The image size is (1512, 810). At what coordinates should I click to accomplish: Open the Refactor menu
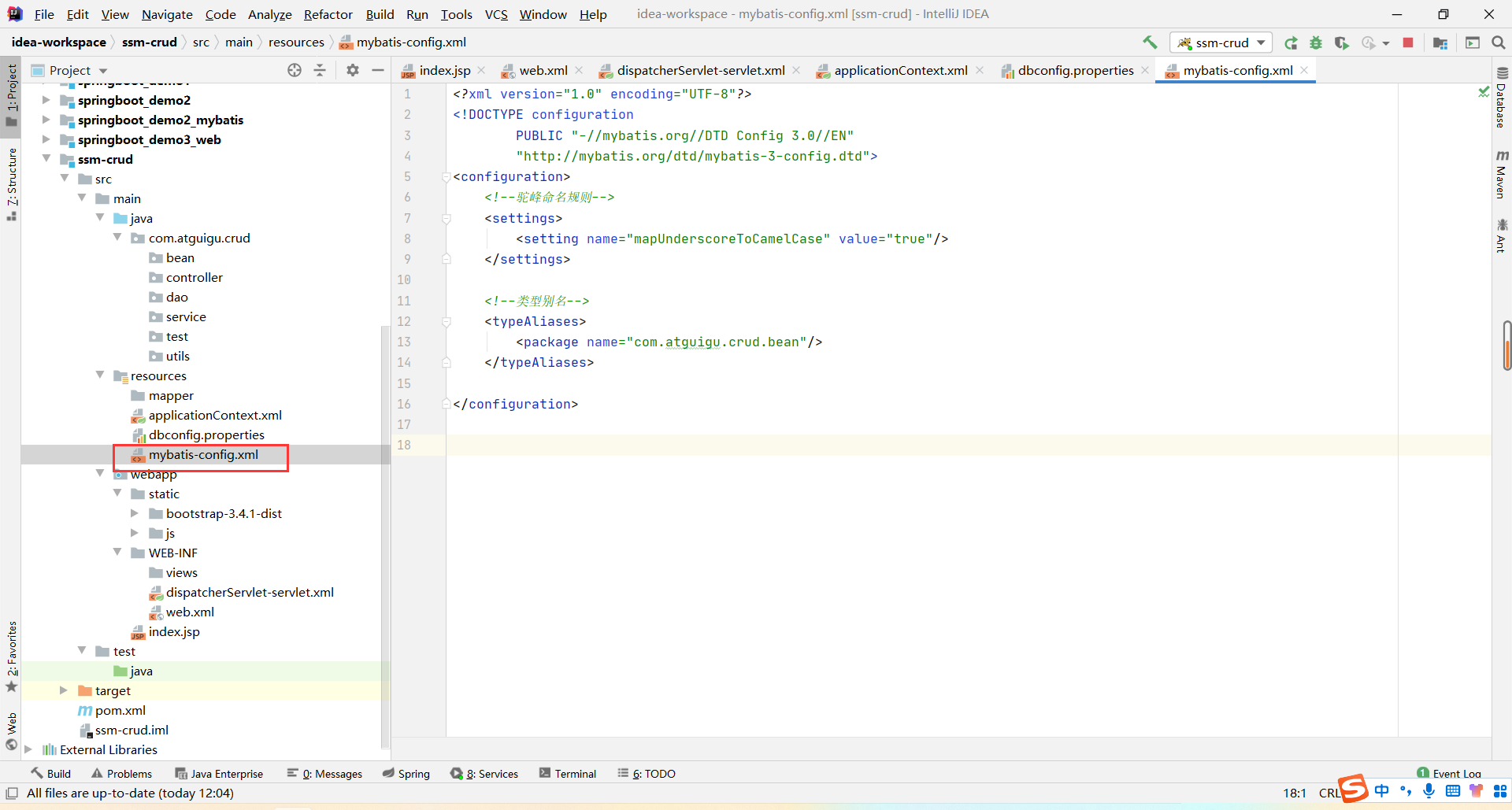pyautogui.click(x=328, y=14)
